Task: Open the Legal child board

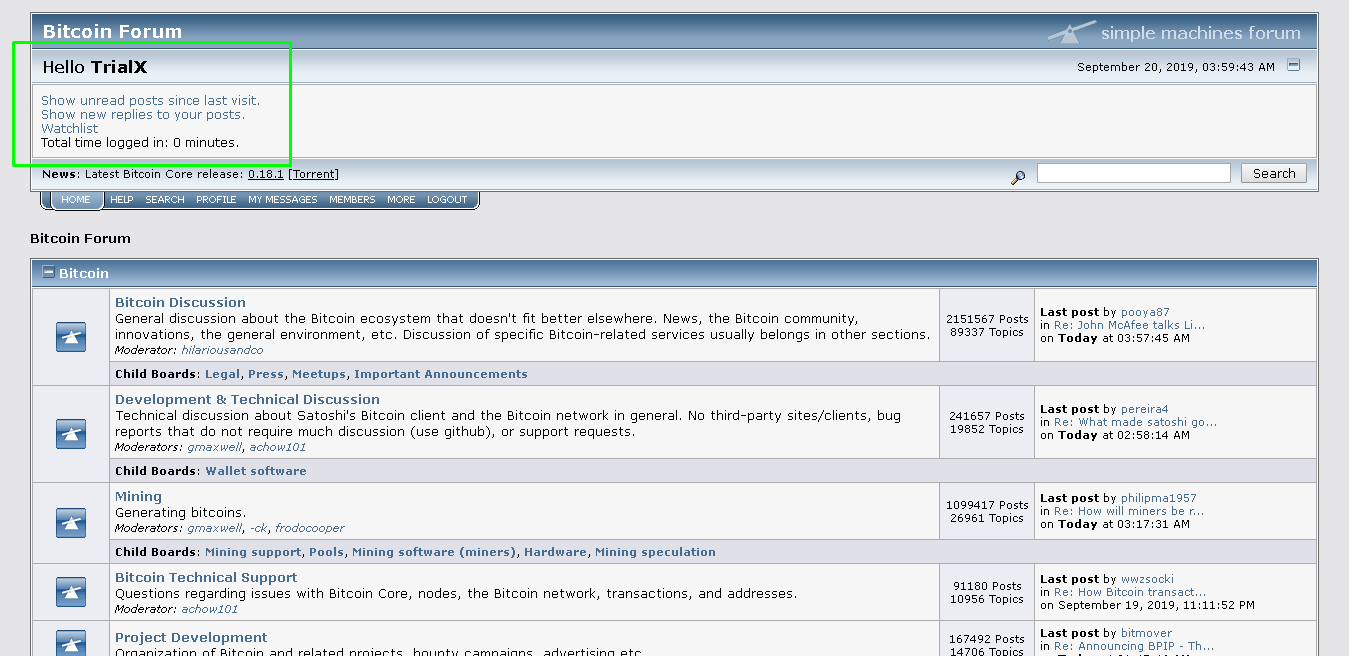Action: point(222,374)
